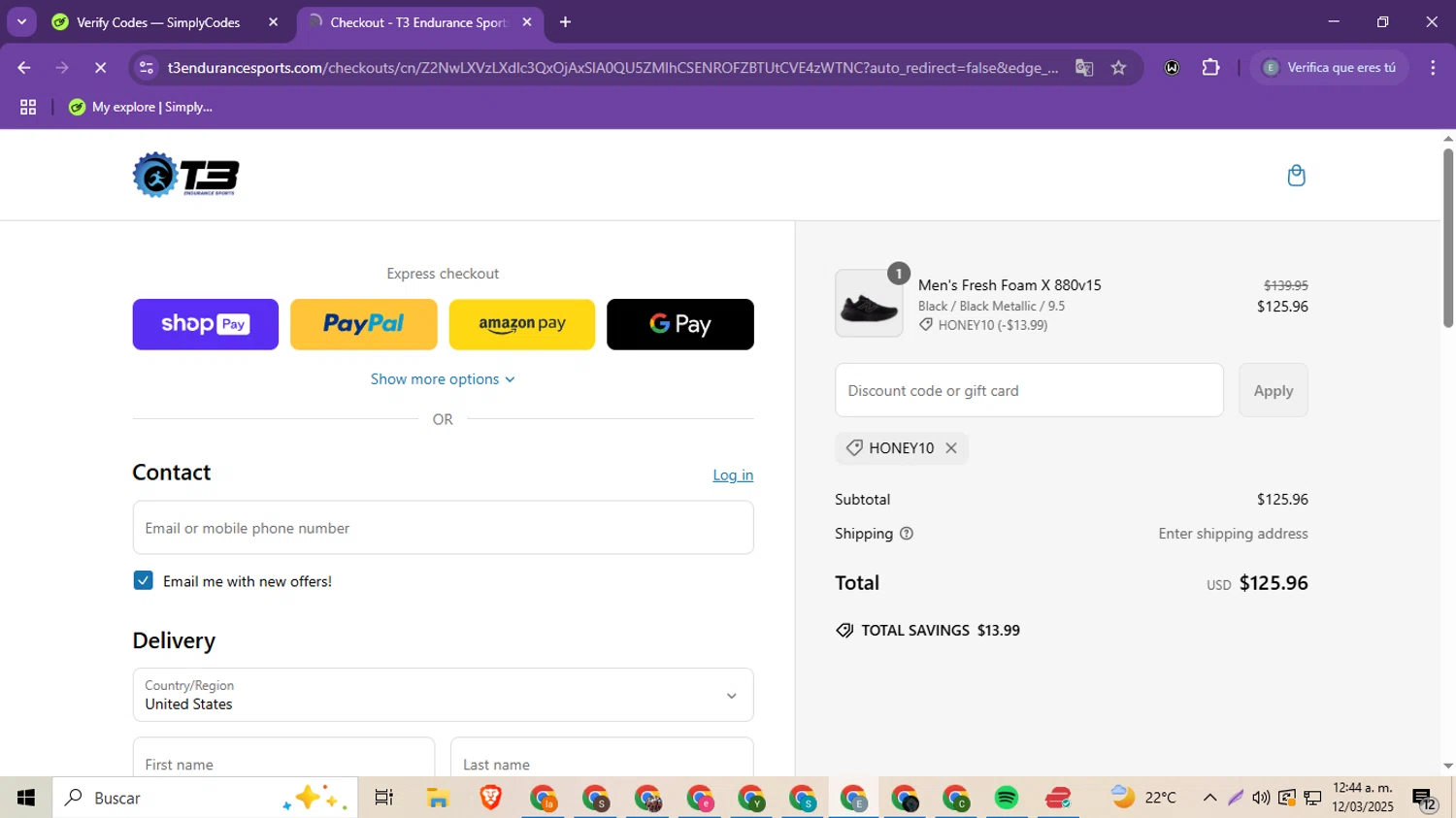Open the notification center icon
The image size is (1456, 818).
coord(1424,800)
